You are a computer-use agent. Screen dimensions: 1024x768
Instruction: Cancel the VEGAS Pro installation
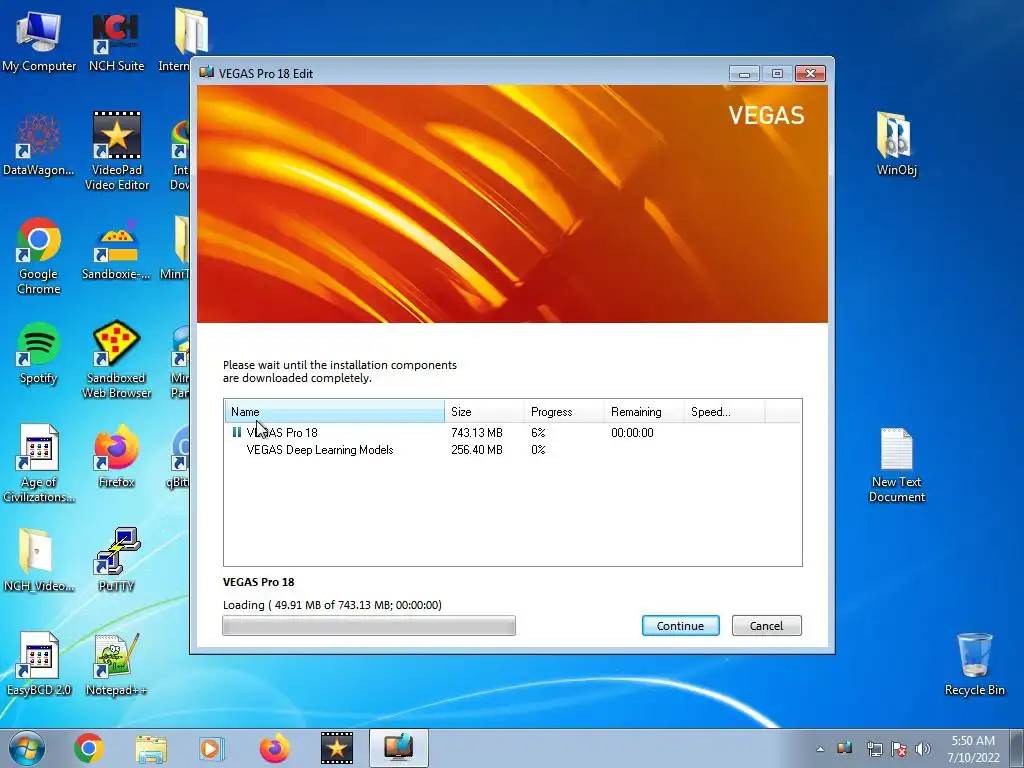[x=766, y=626]
